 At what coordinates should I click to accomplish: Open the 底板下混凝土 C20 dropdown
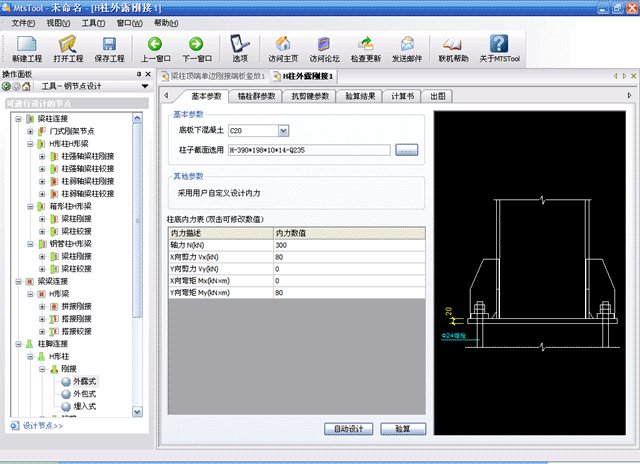pyautogui.click(x=283, y=131)
